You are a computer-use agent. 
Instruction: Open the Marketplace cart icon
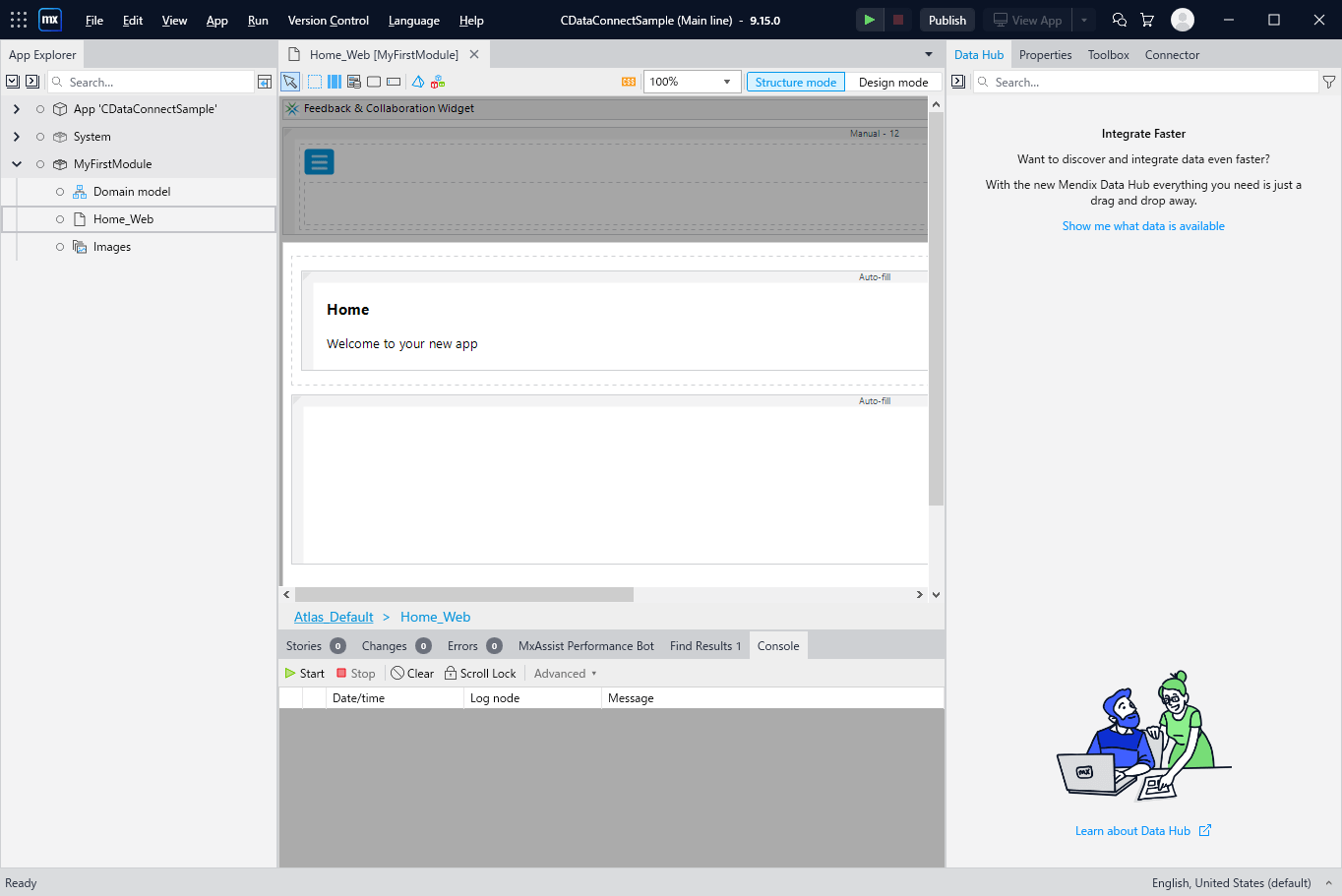[1147, 20]
